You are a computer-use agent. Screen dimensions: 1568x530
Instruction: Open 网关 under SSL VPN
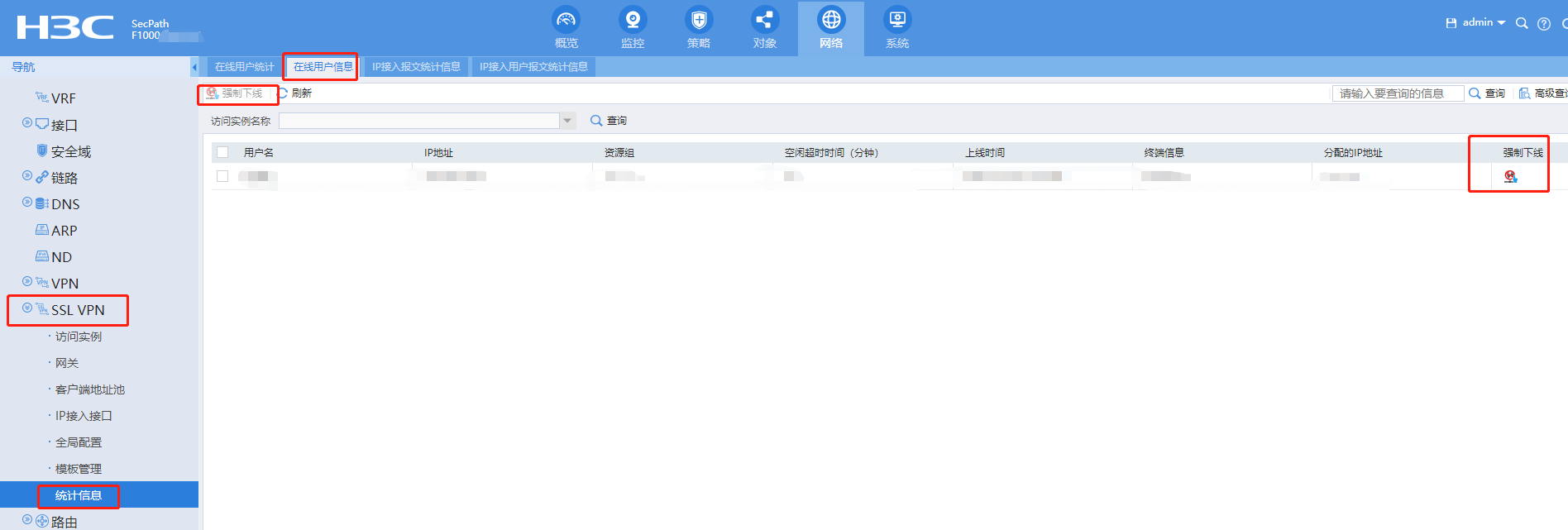[x=67, y=363]
